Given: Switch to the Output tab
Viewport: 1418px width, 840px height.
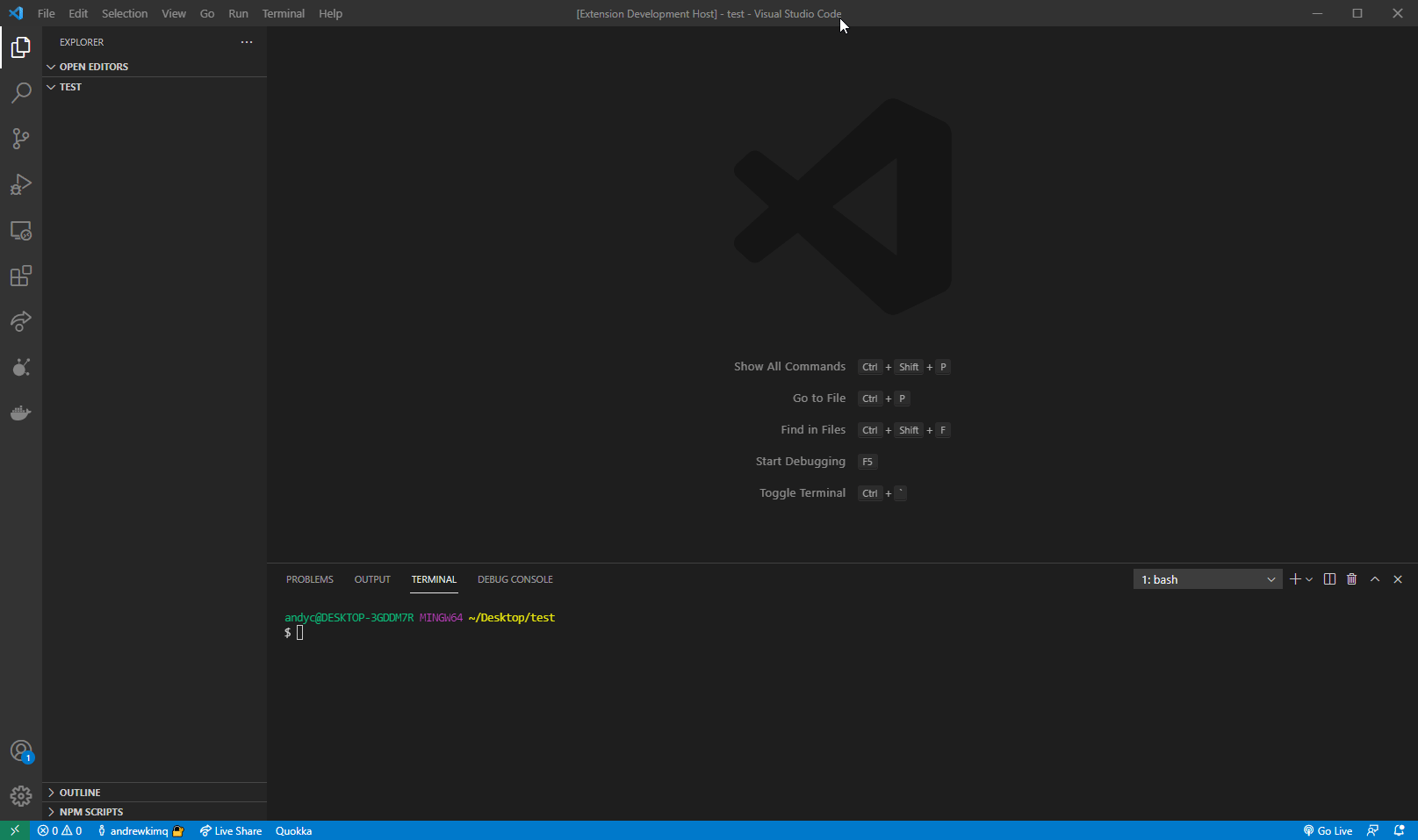Looking at the screenshot, I should click(372, 579).
